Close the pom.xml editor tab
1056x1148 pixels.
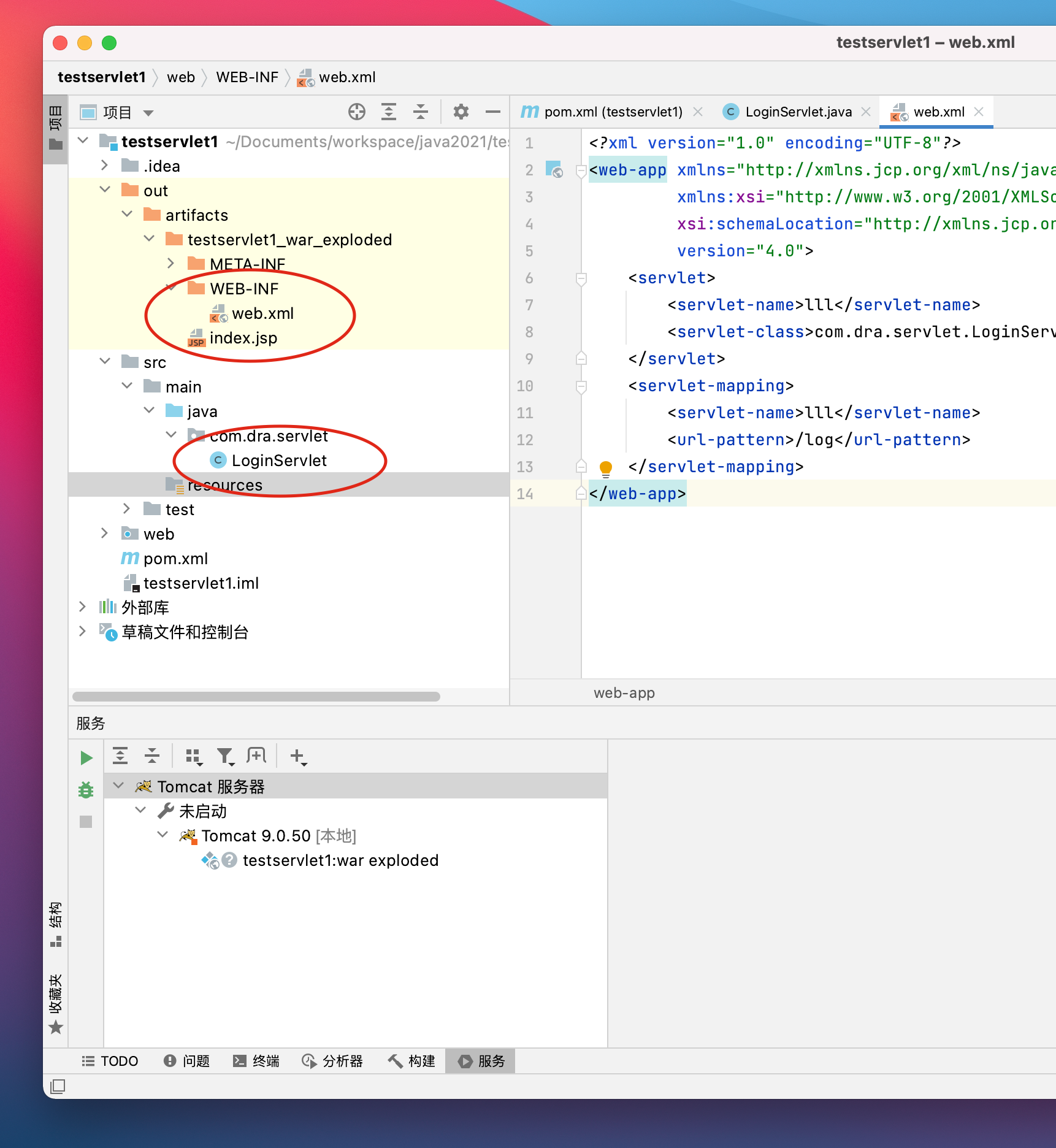click(x=698, y=112)
